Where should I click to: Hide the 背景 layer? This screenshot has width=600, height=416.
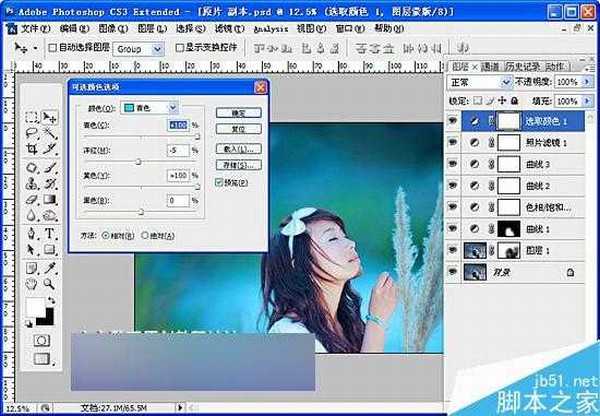[x=453, y=272]
